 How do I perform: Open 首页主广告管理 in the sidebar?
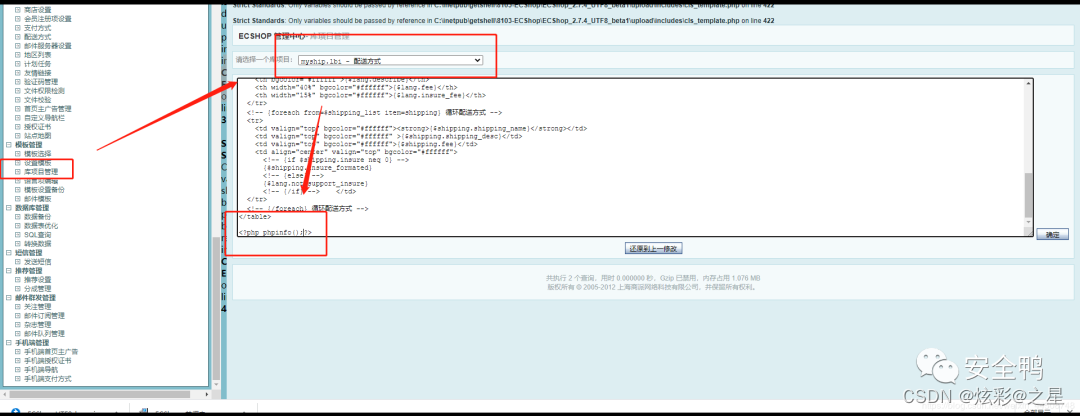point(48,108)
